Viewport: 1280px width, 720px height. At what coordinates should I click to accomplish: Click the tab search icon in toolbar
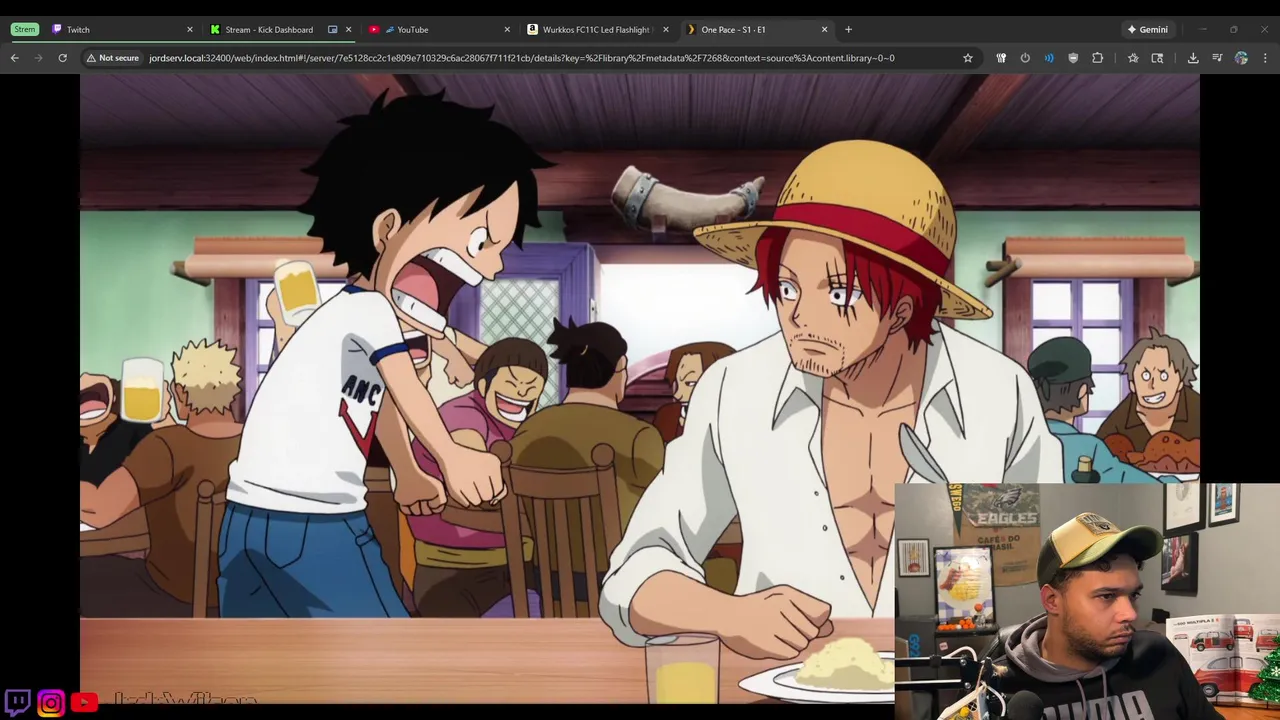1157,58
